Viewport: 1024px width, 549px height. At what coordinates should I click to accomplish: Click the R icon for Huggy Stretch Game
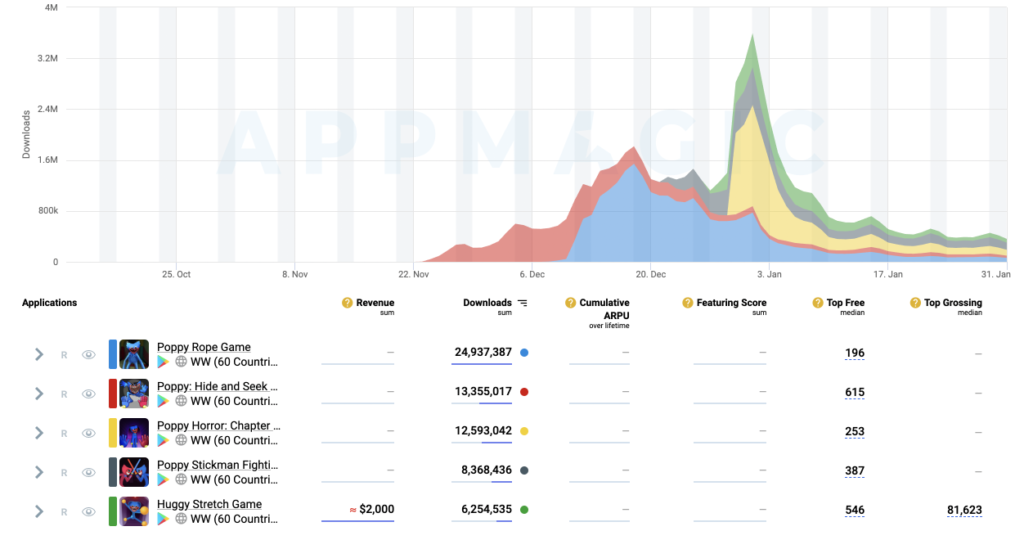point(64,512)
